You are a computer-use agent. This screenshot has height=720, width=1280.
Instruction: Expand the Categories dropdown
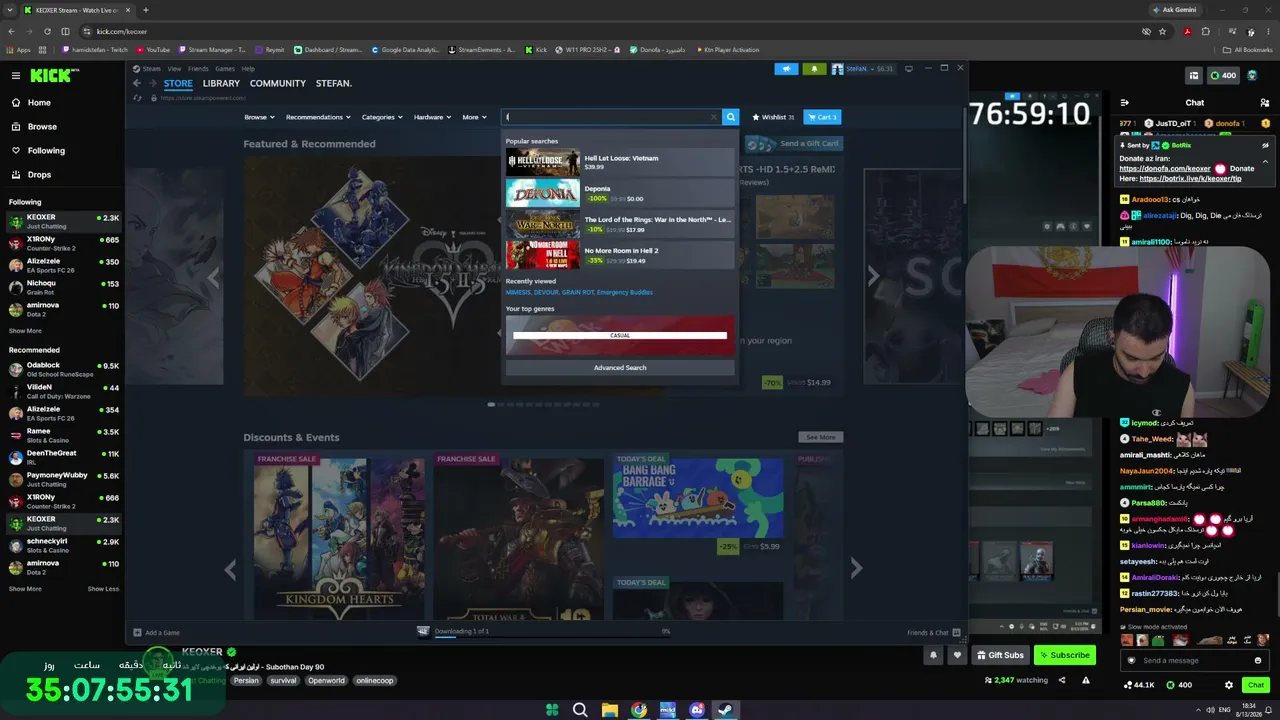click(x=382, y=117)
